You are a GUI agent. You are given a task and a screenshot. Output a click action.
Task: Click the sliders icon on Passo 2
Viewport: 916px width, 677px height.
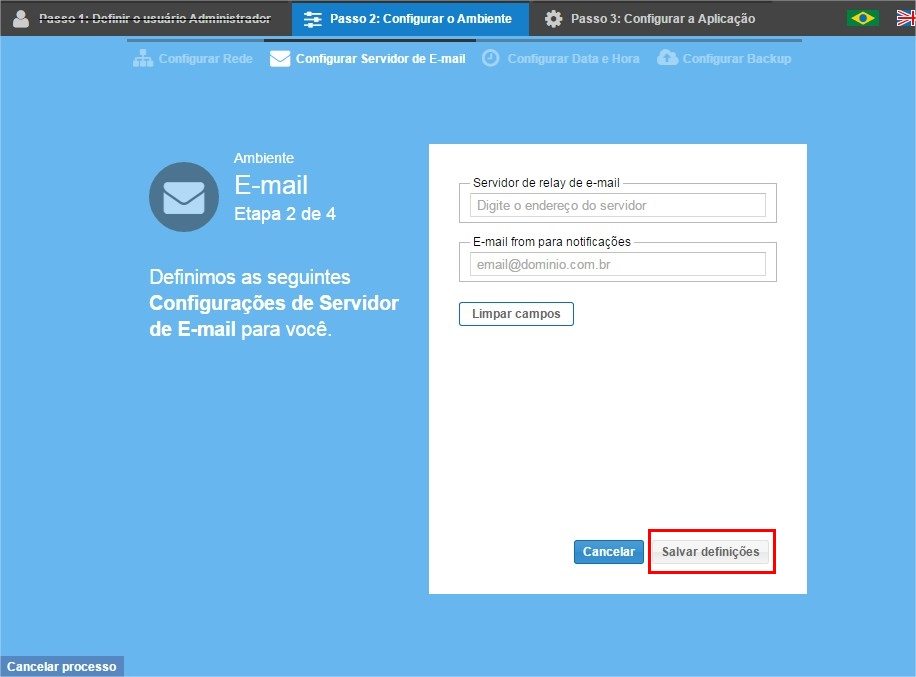pyautogui.click(x=313, y=18)
